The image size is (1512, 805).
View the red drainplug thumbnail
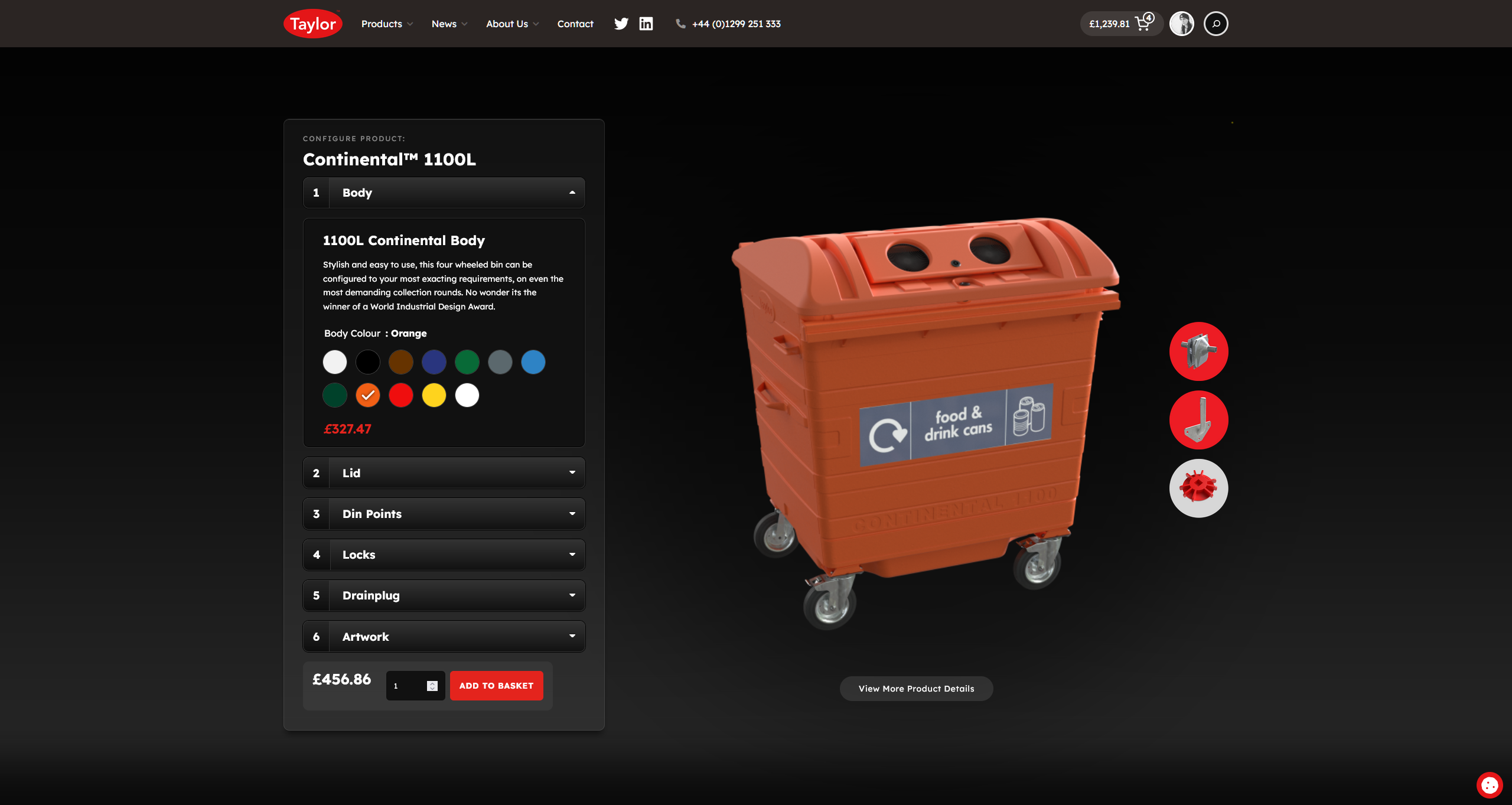1198,488
